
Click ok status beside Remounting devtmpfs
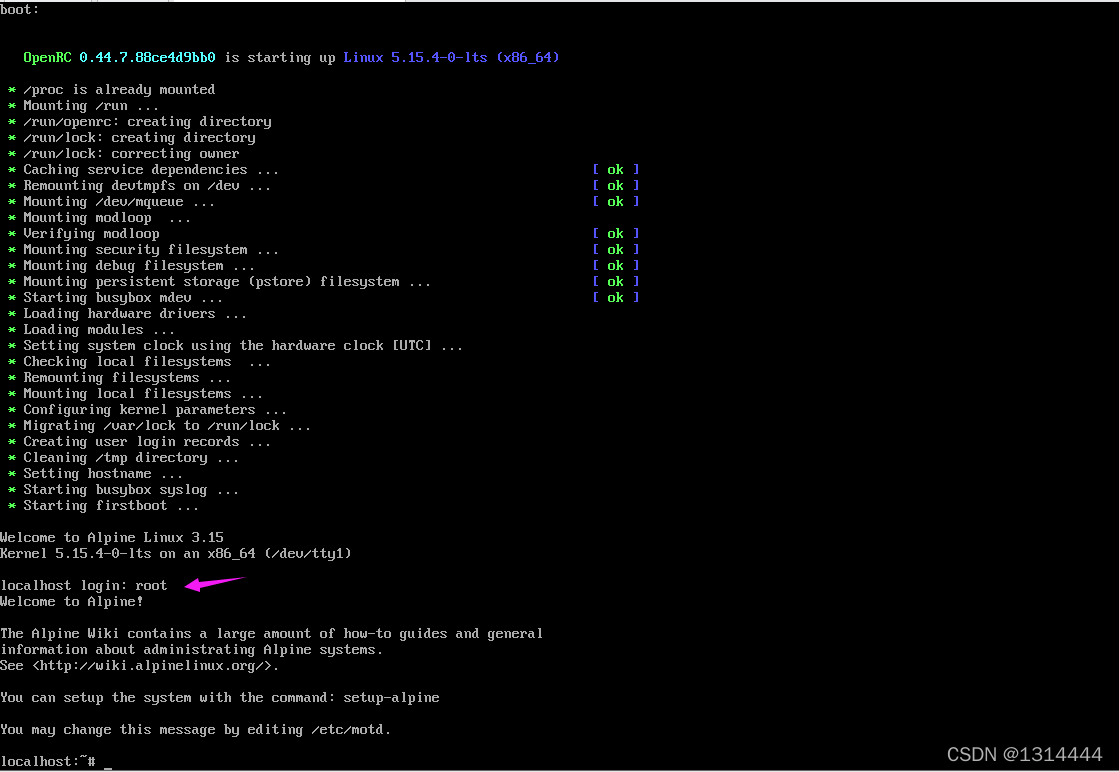point(615,186)
